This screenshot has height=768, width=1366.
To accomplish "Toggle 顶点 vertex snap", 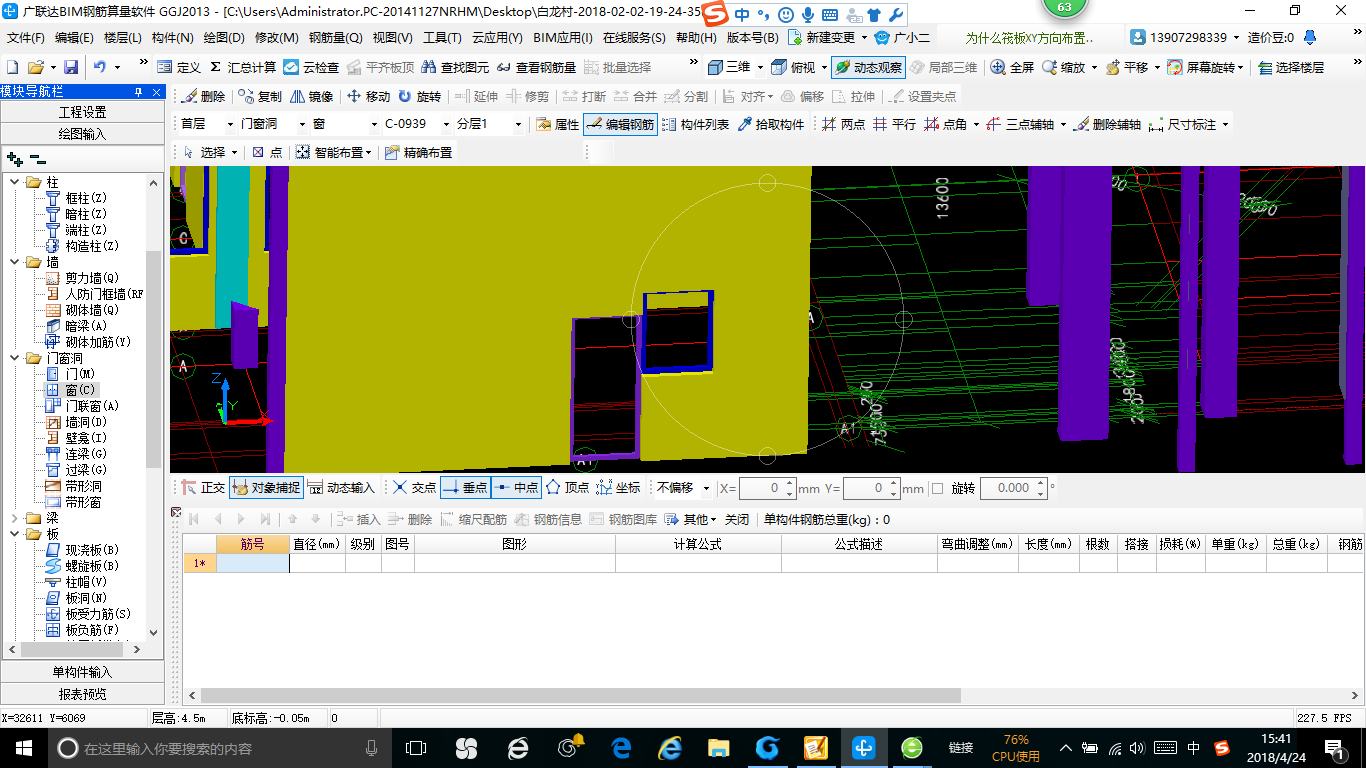I will pyautogui.click(x=567, y=488).
